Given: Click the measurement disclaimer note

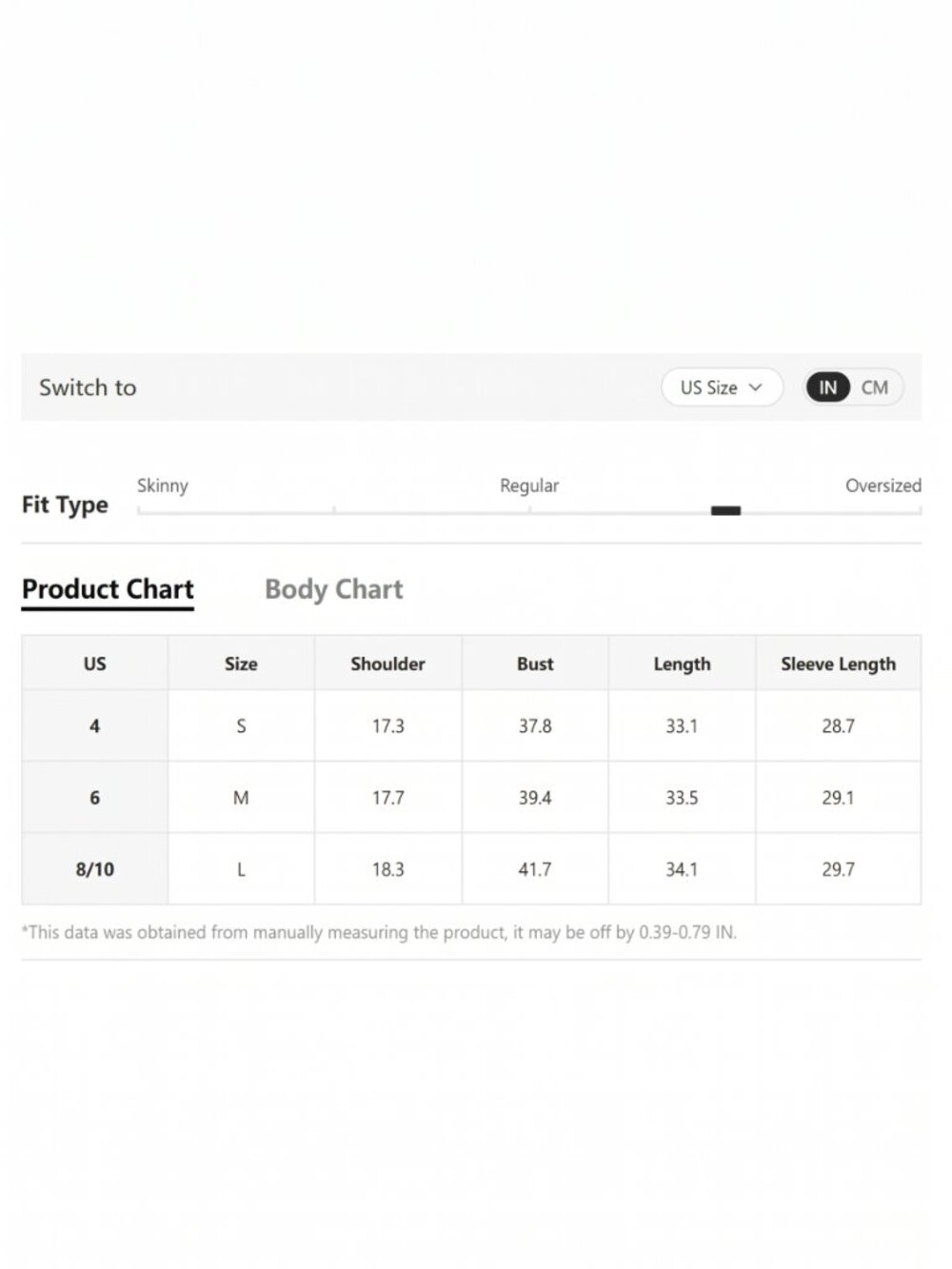Looking at the screenshot, I should click(379, 932).
